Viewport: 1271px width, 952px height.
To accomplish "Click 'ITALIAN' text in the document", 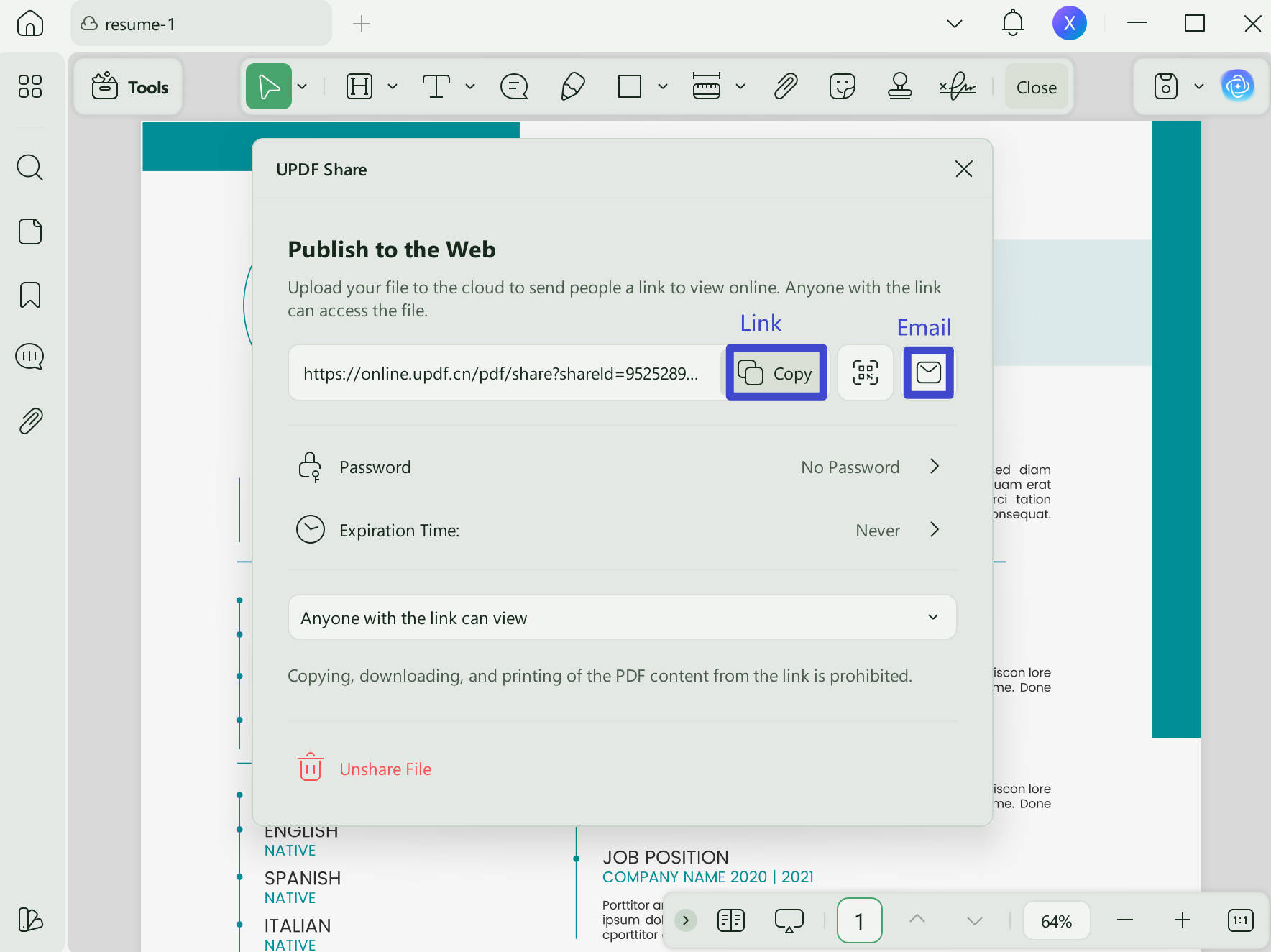I will [298, 925].
